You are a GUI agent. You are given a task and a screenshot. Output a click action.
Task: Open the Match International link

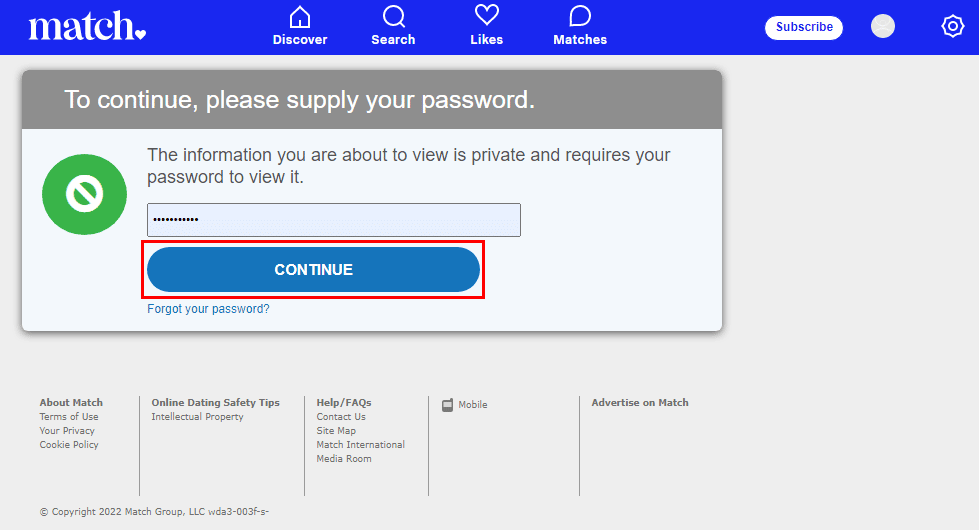click(x=360, y=445)
